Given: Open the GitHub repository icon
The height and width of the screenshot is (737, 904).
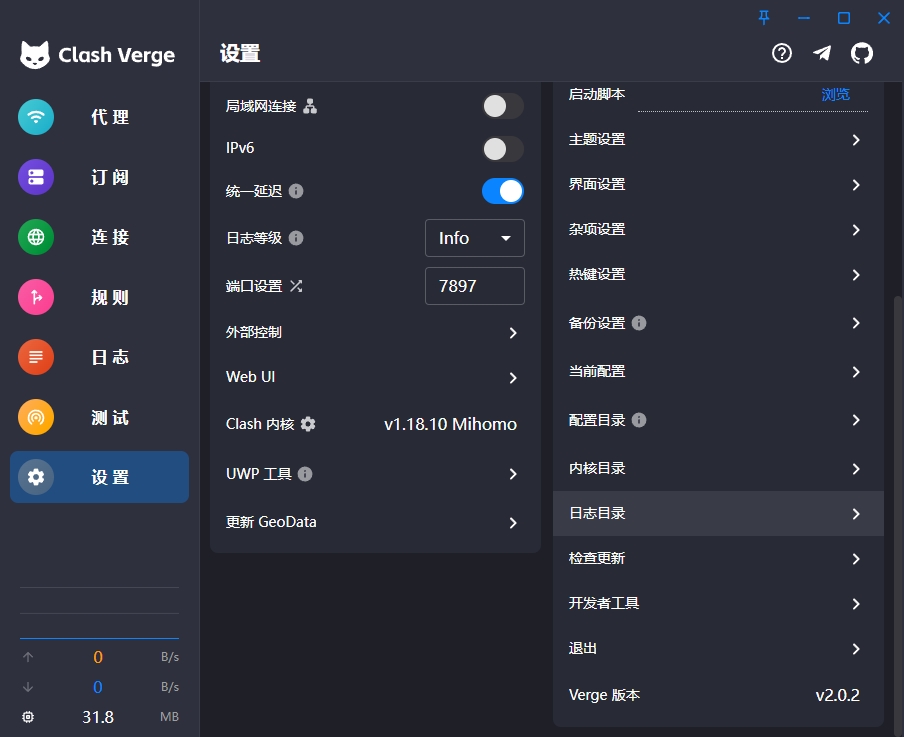Looking at the screenshot, I should (861, 54).
